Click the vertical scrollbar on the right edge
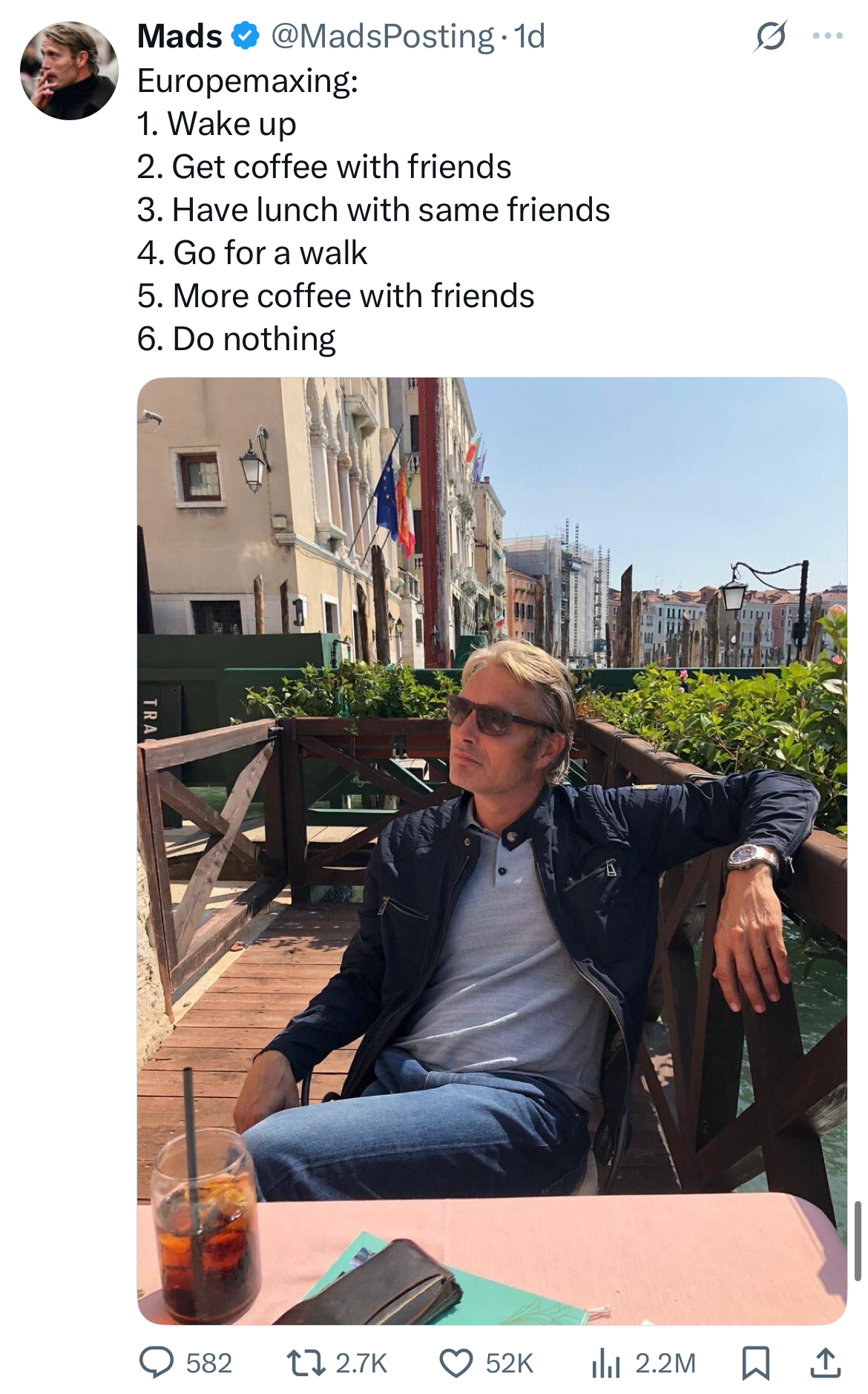 pos(858,1240)
